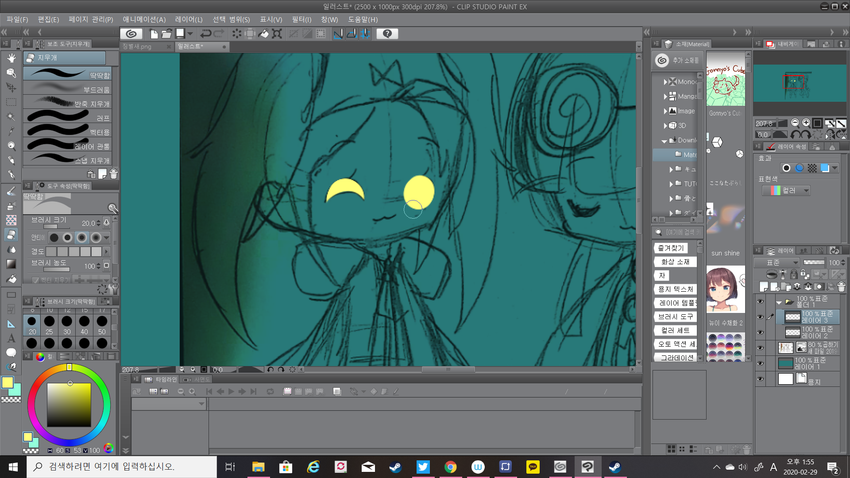Click the Open file icon
This screenshot has width=850, height=478.
pos(166,34)
